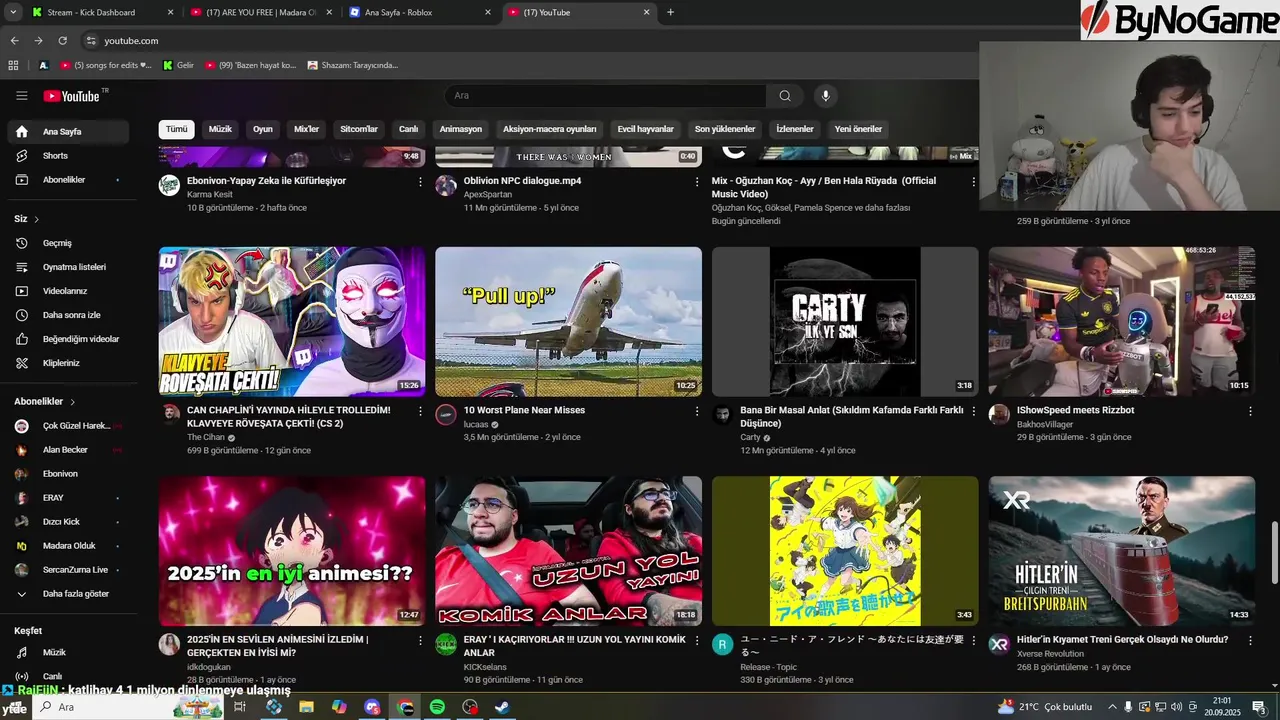The image size is (1280, 720).
Task: Open options for Hitler'in Kıyamet Treni video
Action: tap(1250, 640)
